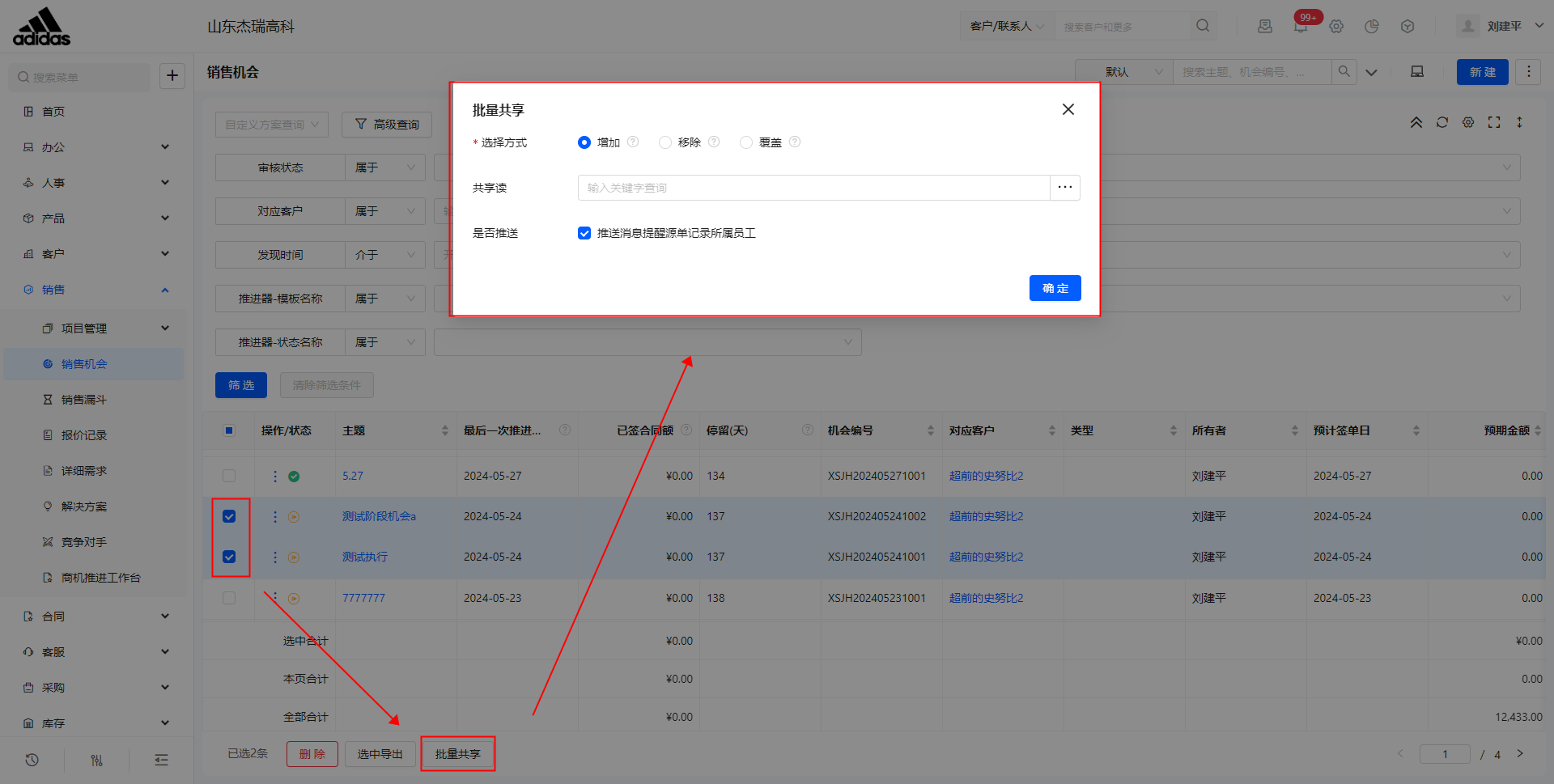The image size is (1554, 784).
Task: Click the 批量共享 button at bottom
Action: [457, 754]
